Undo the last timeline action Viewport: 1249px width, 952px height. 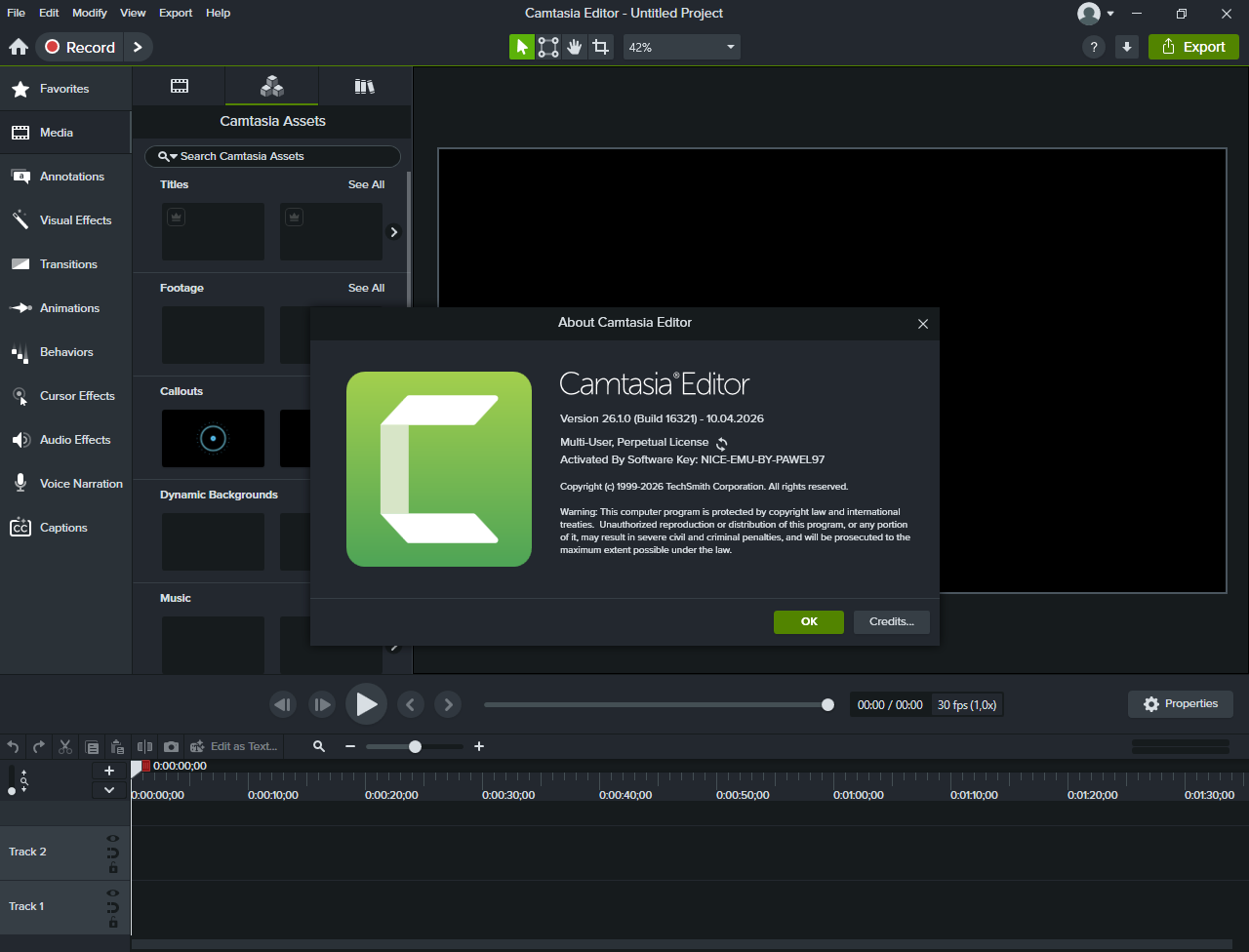point(13,747)
